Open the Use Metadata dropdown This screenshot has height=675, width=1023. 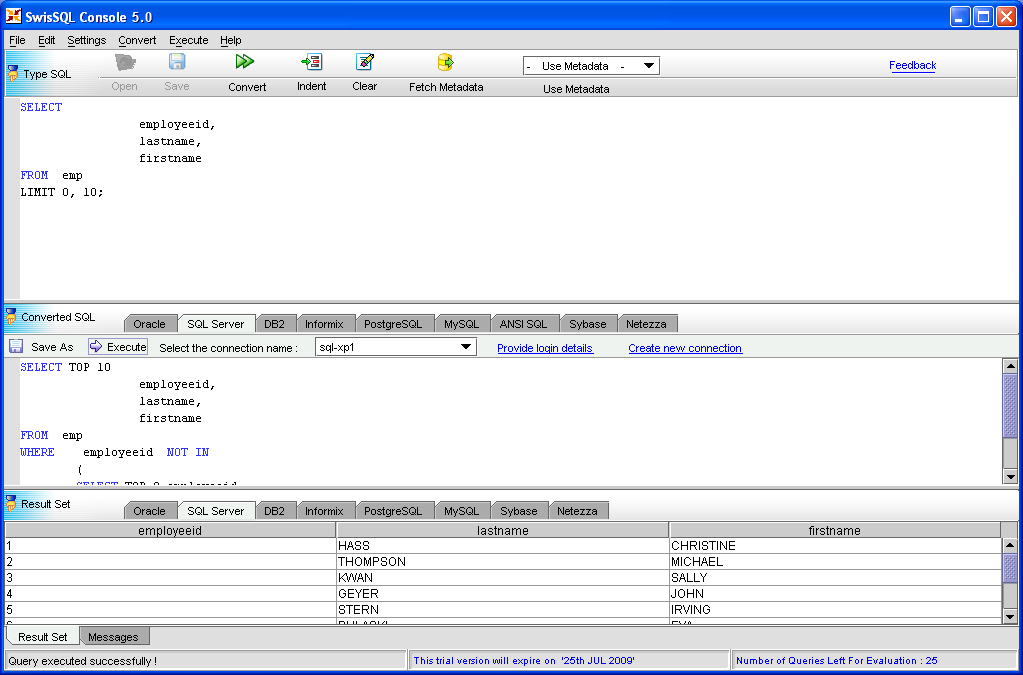pyautogui.click(x=591, y=66)
